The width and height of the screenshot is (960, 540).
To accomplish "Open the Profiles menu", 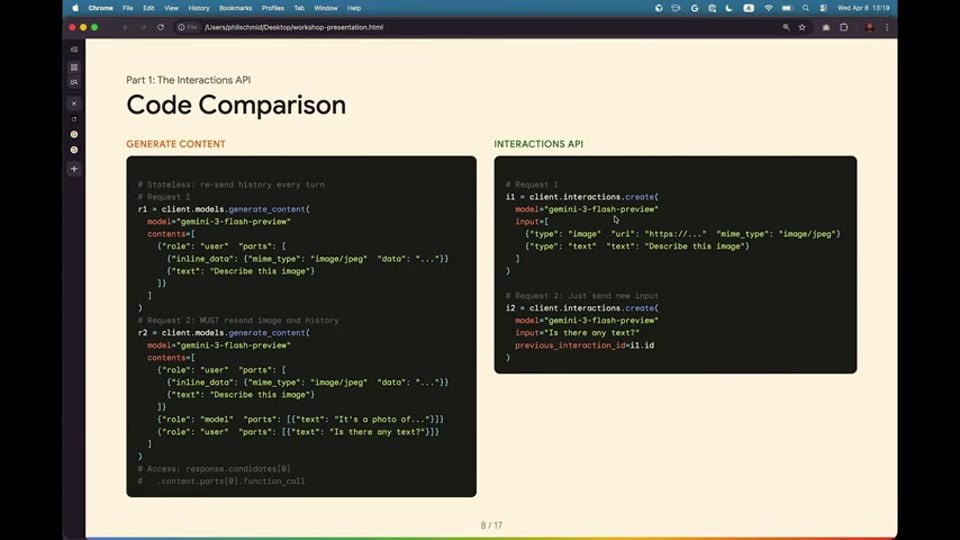I will [272, 8].
